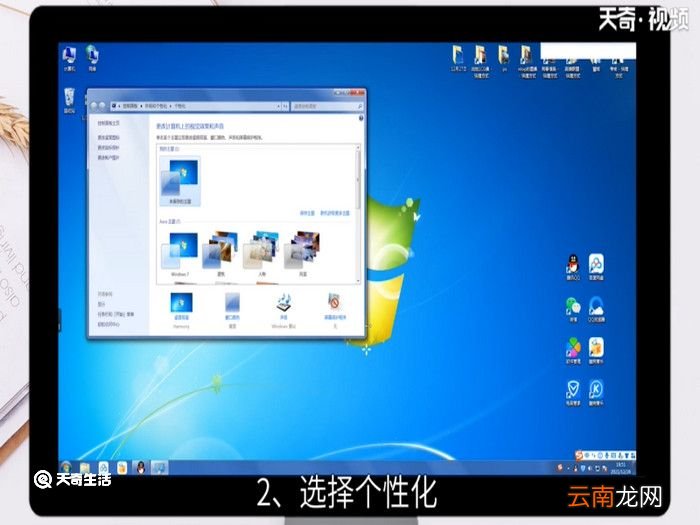
Task: Click the forward navigation arrow
Action: coord(102,106)
